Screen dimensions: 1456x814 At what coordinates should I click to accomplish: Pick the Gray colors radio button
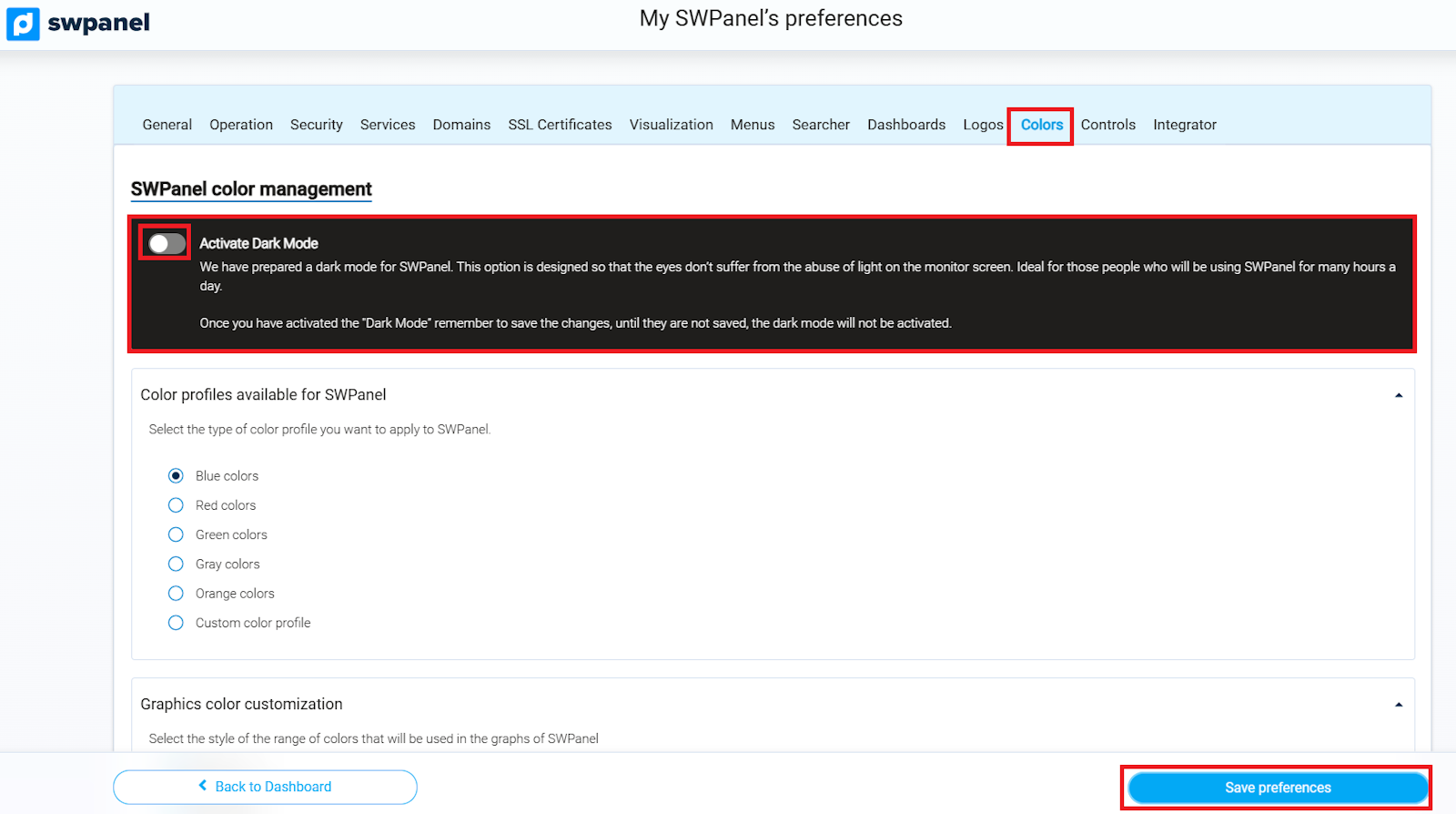(x=176, y=565)
